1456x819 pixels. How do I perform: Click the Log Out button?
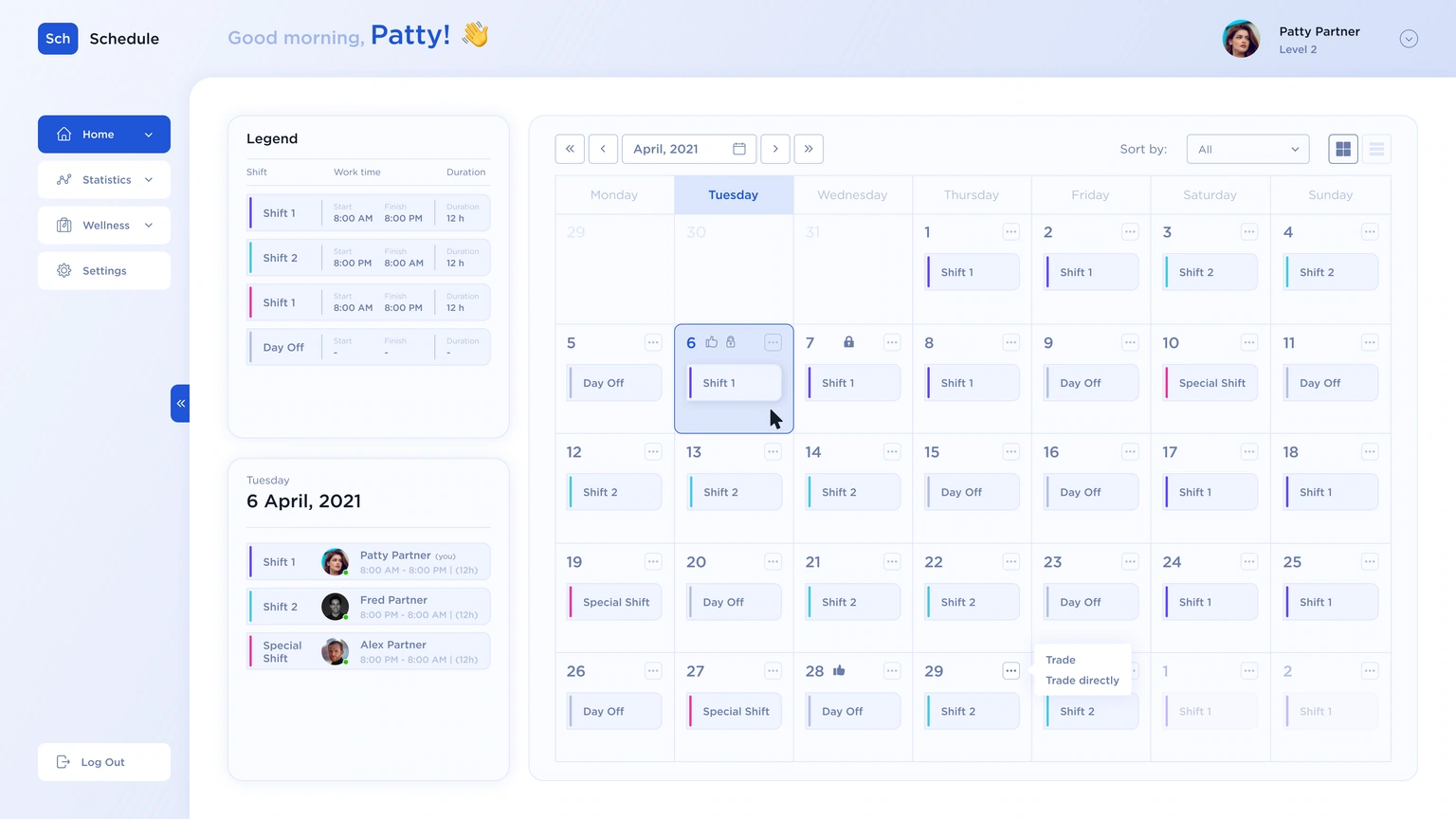(104, 762)
